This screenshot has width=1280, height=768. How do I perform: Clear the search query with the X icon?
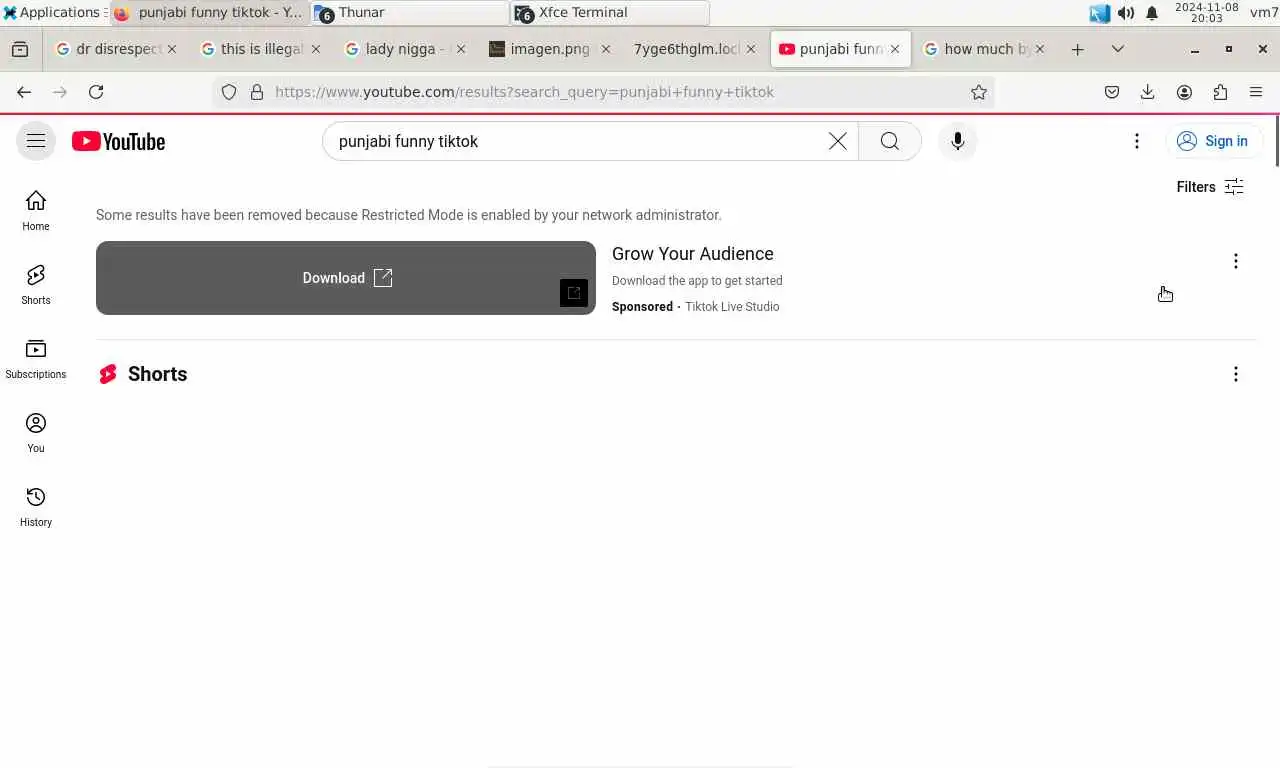click(x=837, y=141)
